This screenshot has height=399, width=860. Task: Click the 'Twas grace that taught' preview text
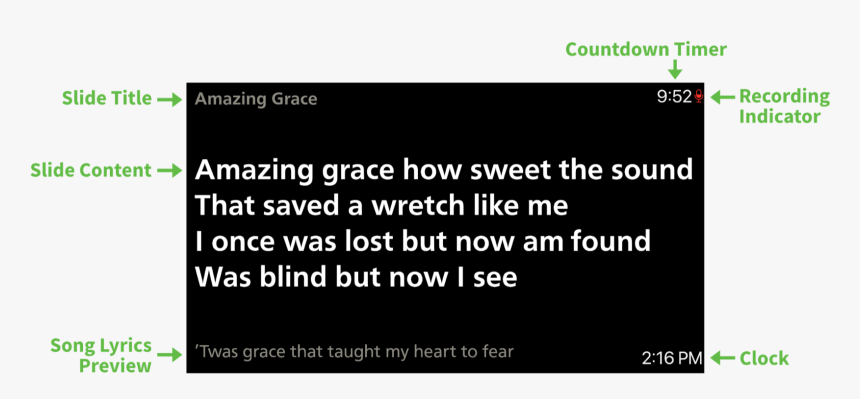click(354, 351)
